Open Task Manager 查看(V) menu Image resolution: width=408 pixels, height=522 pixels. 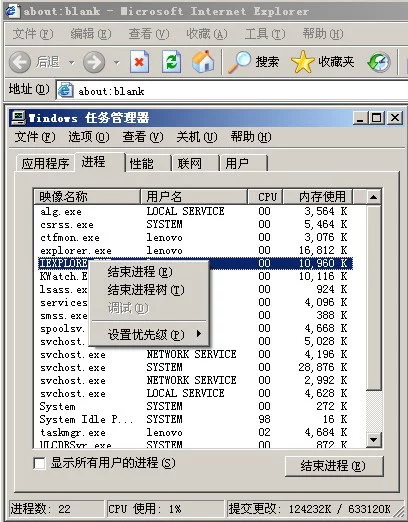click(x=143, y=137)
